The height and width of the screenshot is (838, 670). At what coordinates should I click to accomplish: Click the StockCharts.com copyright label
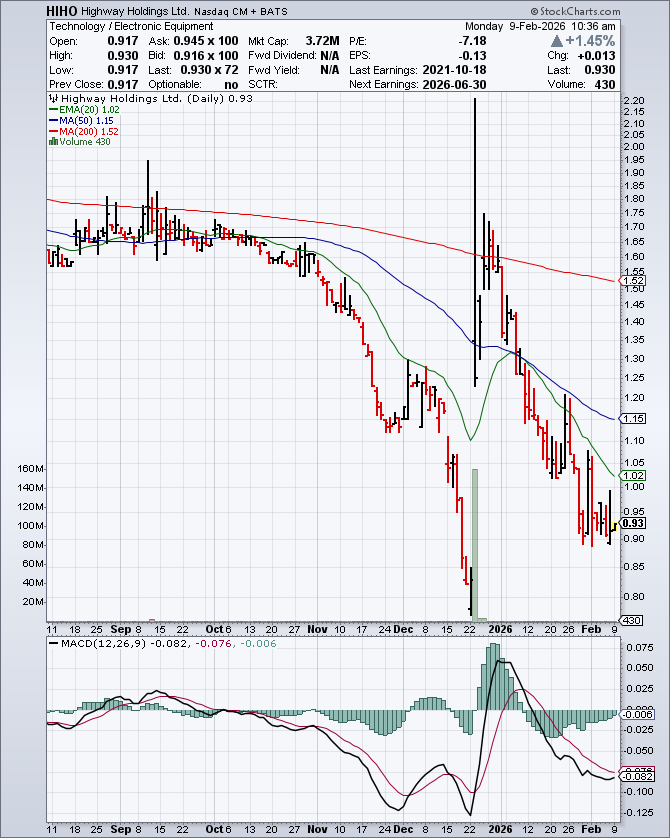pyautogui.click(x=575, y=11)
